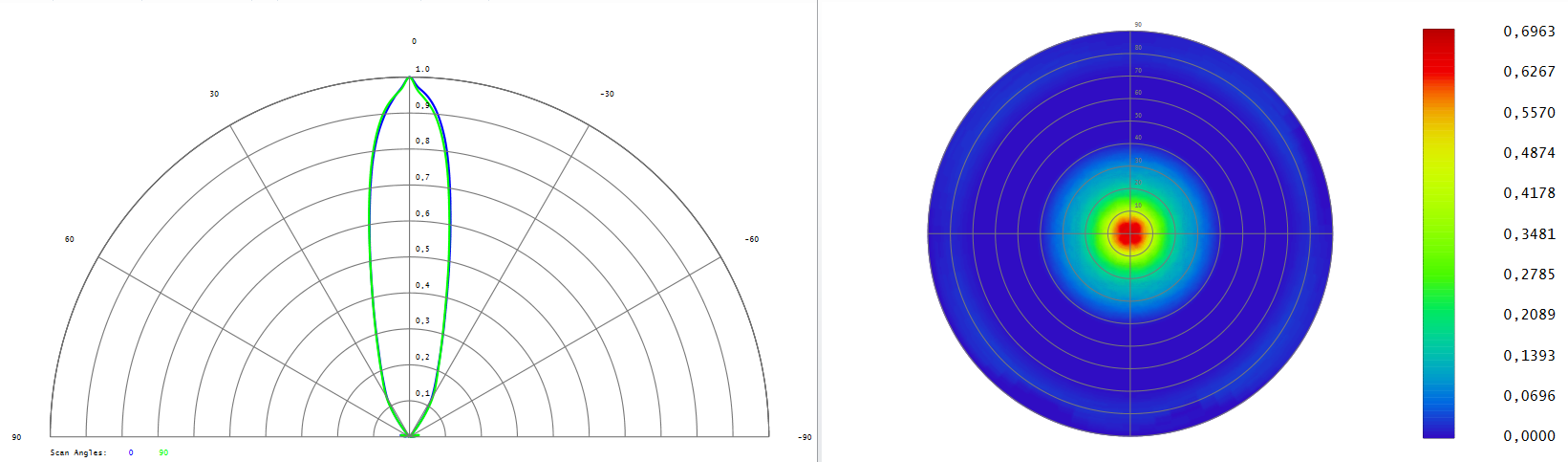Click the red hotspot at heatmap center
The image size is (1568, 462).
[1130, 232]
